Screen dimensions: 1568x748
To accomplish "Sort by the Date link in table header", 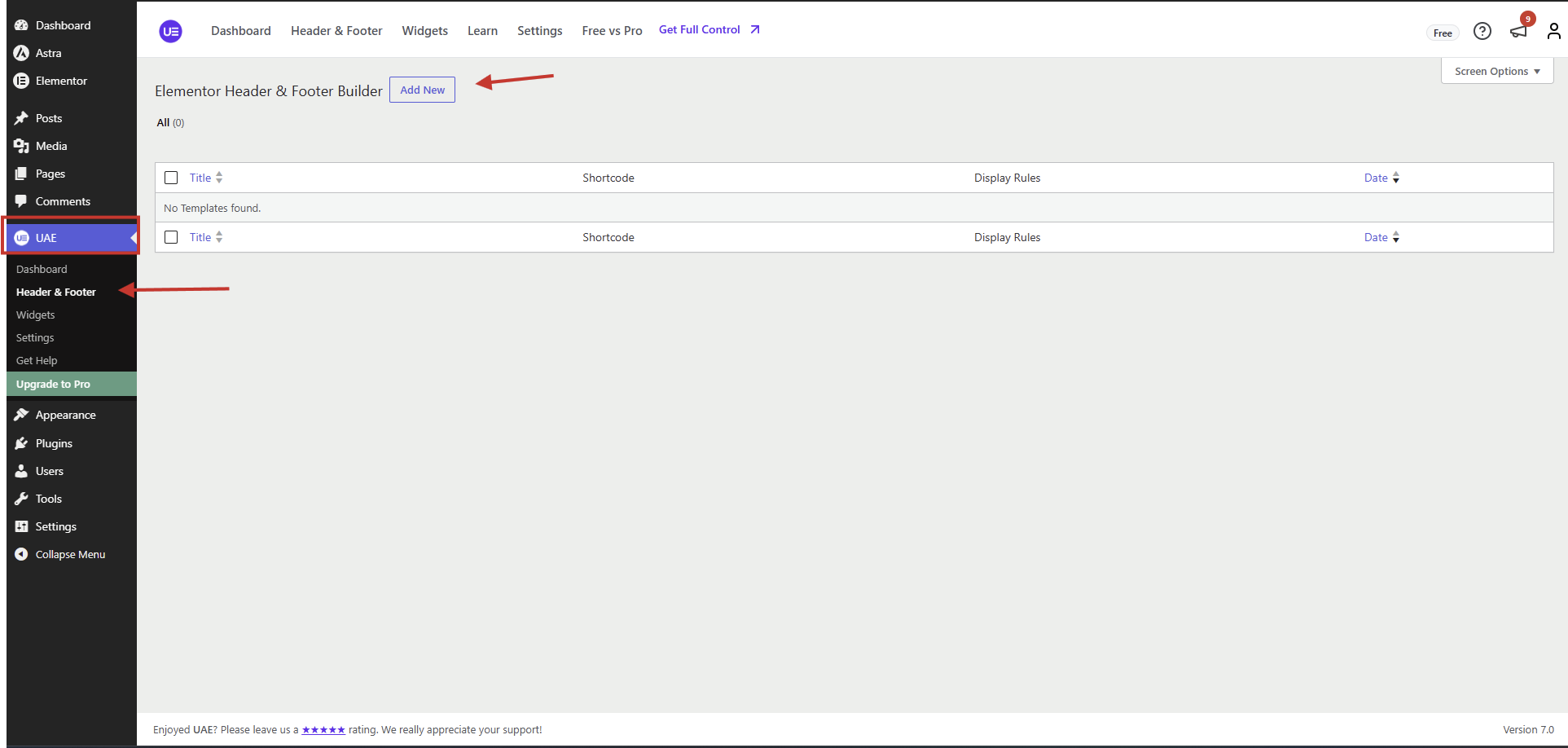I will (x=1376, y=178).
